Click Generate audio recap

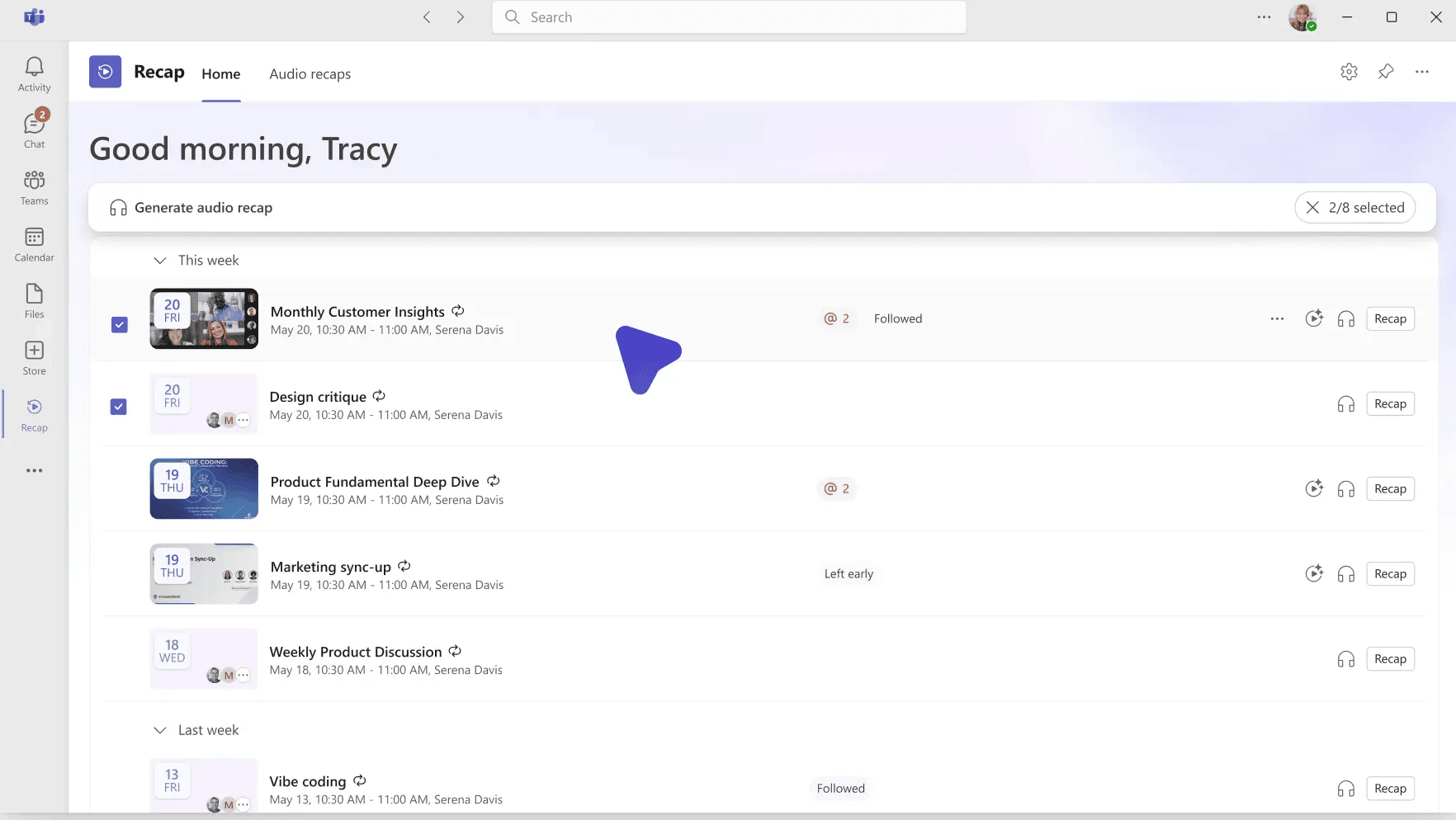pos(191,208)
